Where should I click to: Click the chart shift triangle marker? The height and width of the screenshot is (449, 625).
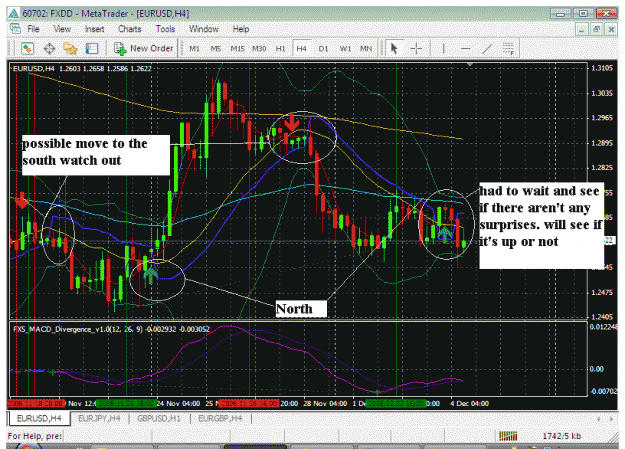pyautogui.click(x=470, y=64)
